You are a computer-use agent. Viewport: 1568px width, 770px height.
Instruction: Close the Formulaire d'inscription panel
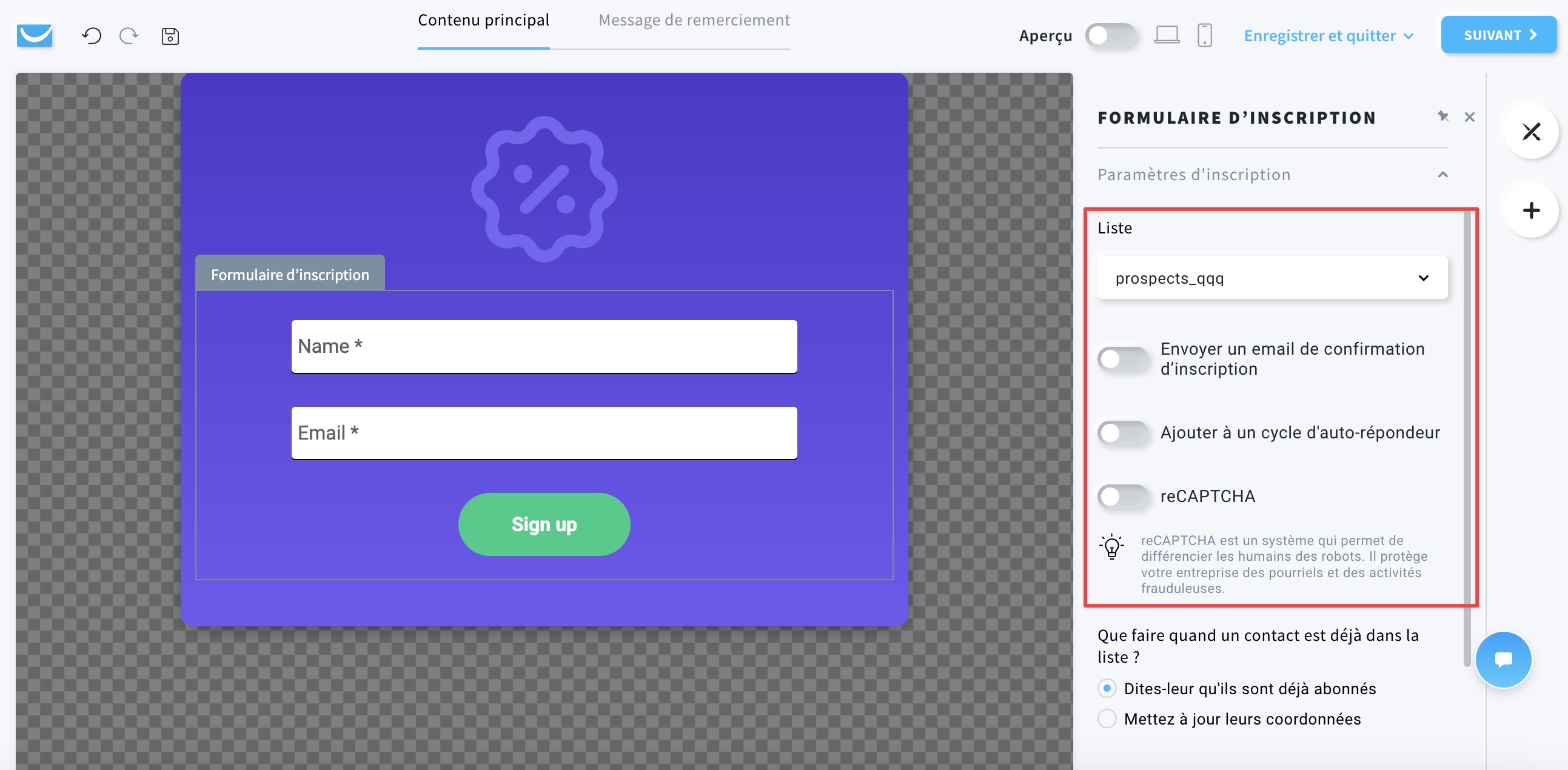1469,117
